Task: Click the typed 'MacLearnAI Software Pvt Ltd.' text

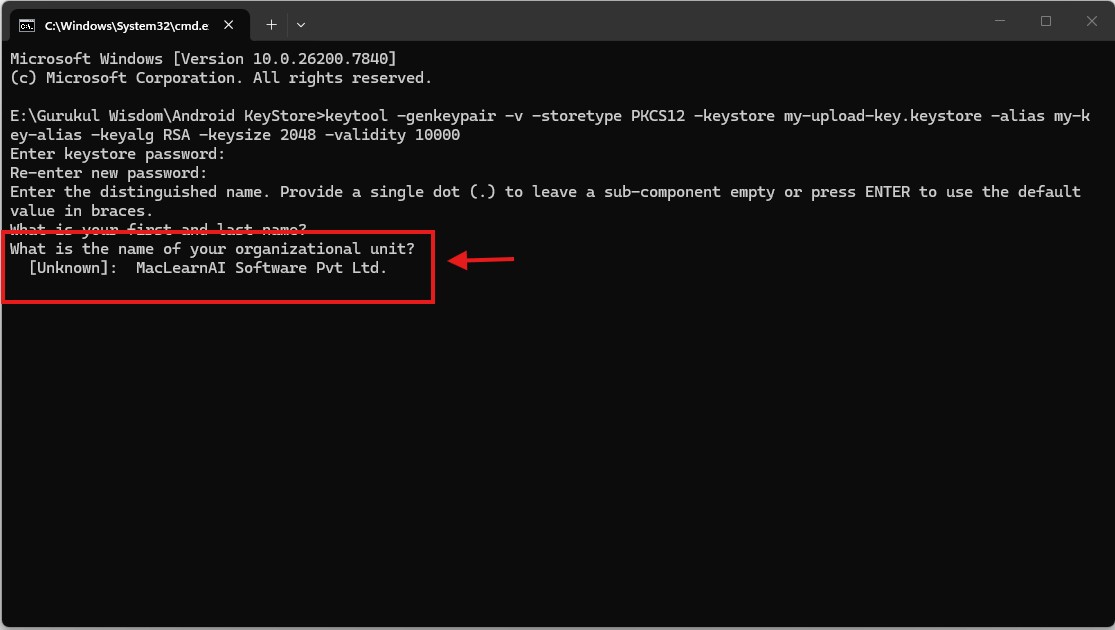Action: [x=261, y=268]
